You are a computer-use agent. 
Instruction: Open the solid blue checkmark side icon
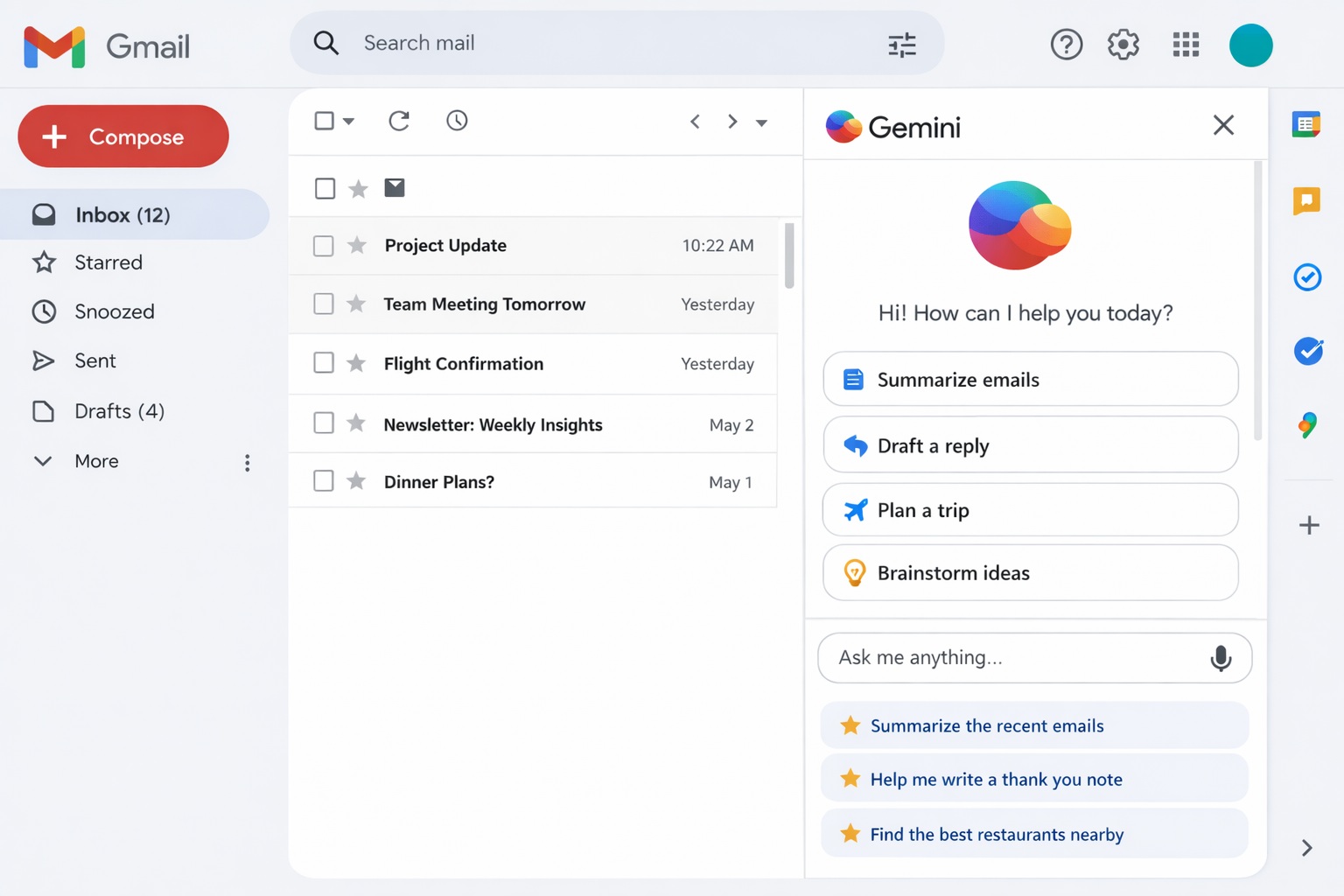tap(1308, 351)
